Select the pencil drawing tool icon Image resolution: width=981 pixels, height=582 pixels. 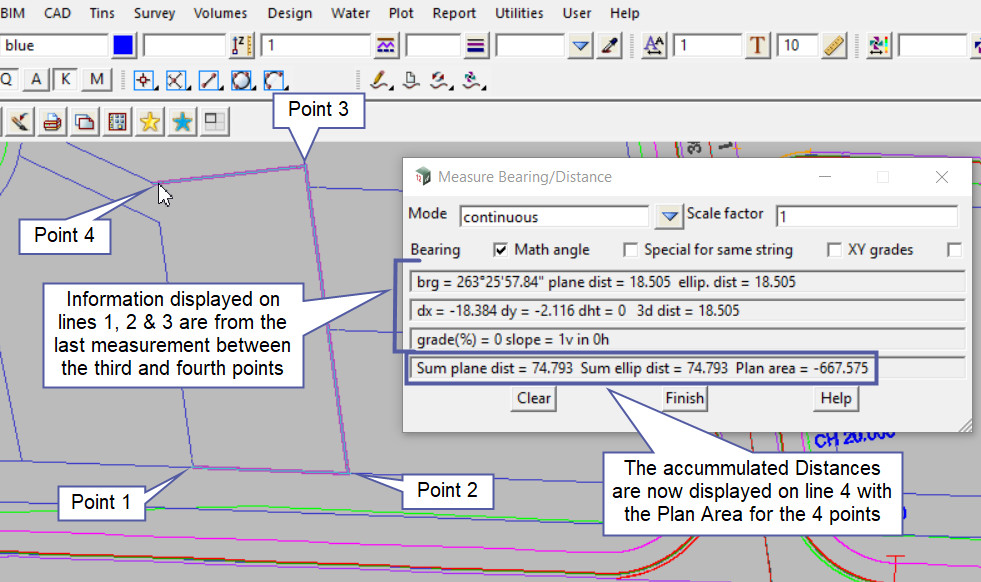(379, 80)
